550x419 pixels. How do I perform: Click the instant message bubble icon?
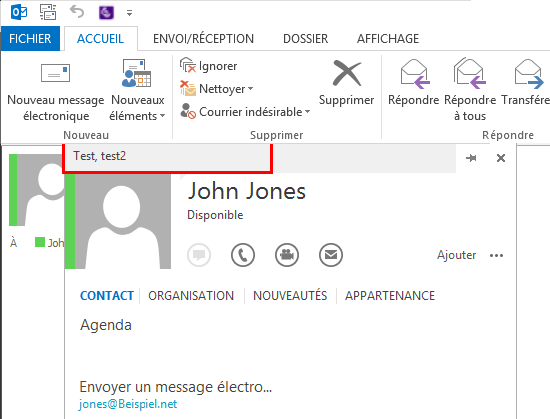(x=199, y=255)
